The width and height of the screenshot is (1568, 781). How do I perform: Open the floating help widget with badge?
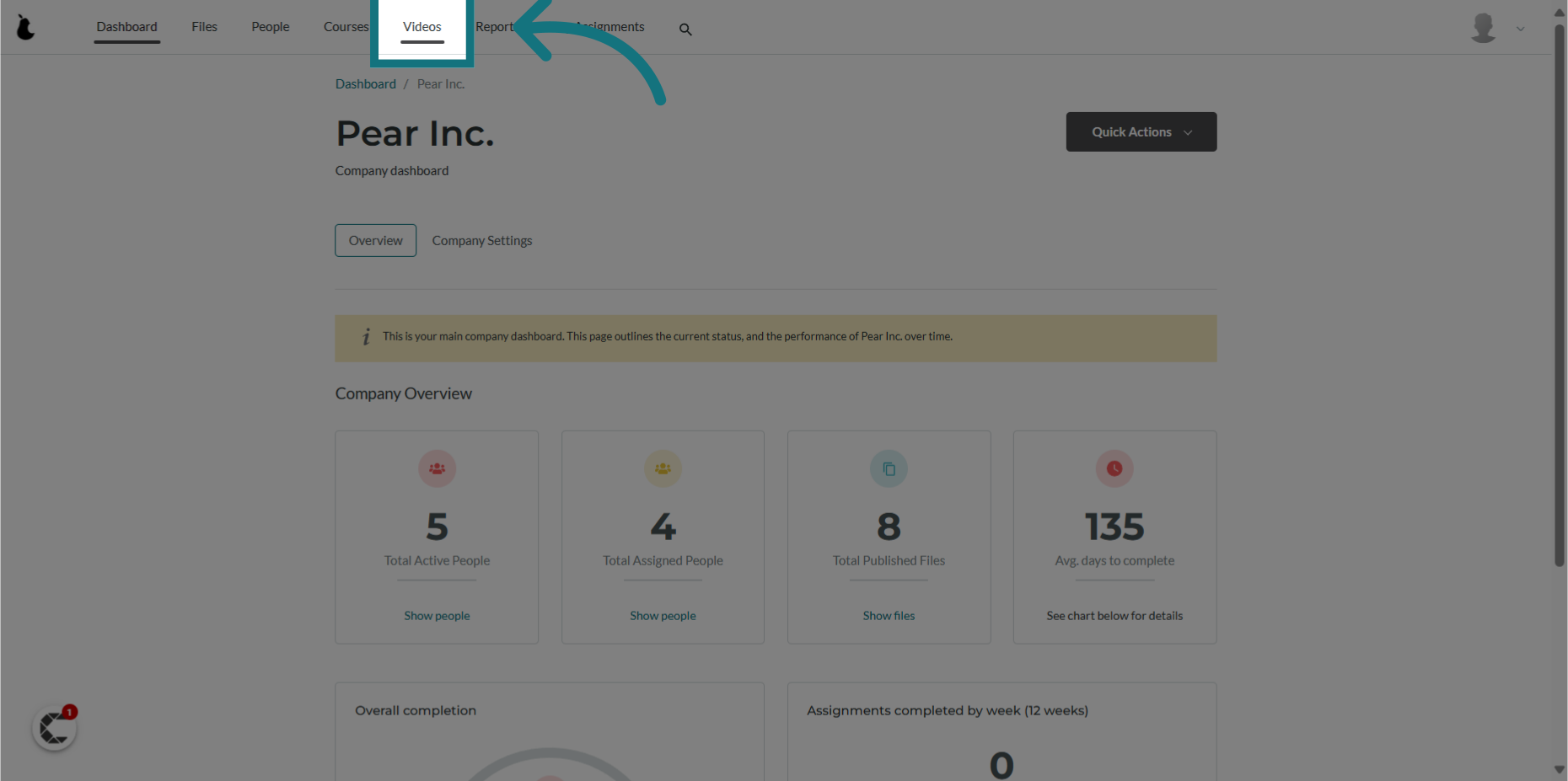tap(55, 728)
